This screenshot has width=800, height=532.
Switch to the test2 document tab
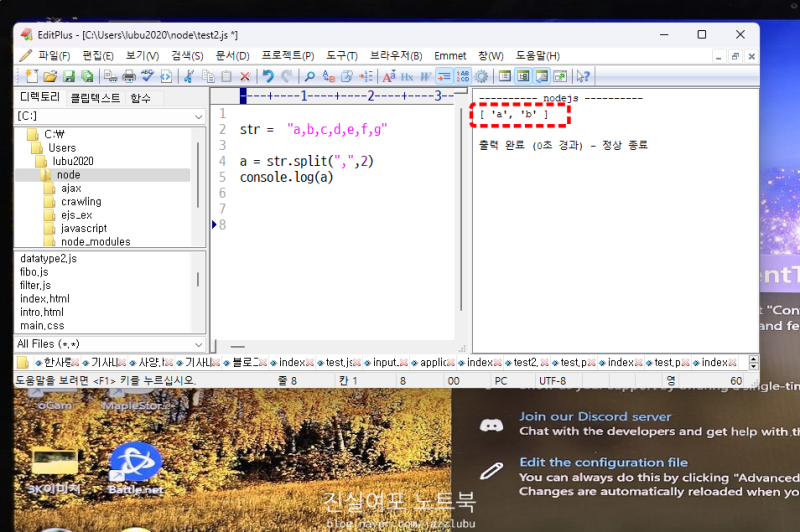click(x=525, y=363)
